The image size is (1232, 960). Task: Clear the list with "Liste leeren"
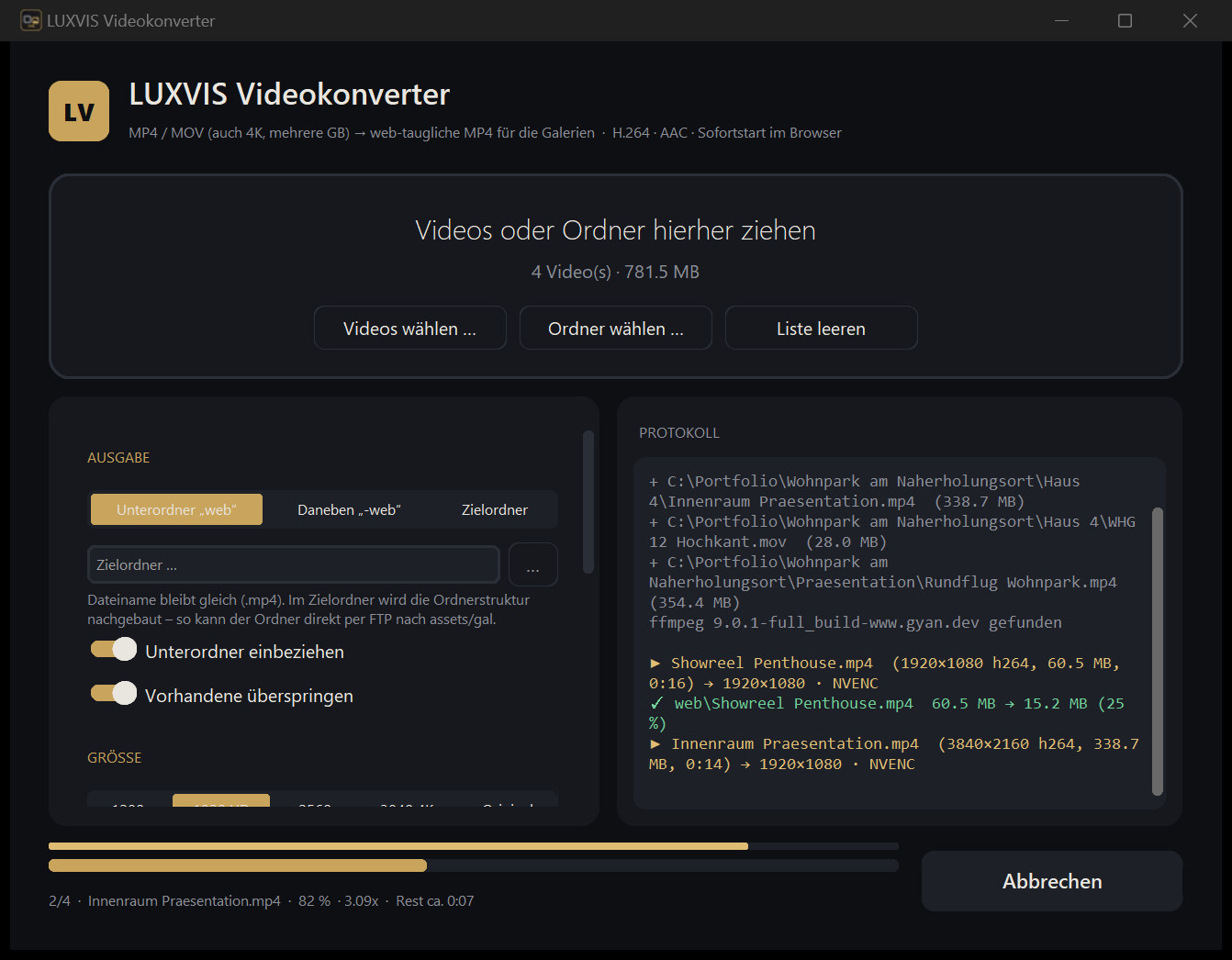[x=821, y=328]
